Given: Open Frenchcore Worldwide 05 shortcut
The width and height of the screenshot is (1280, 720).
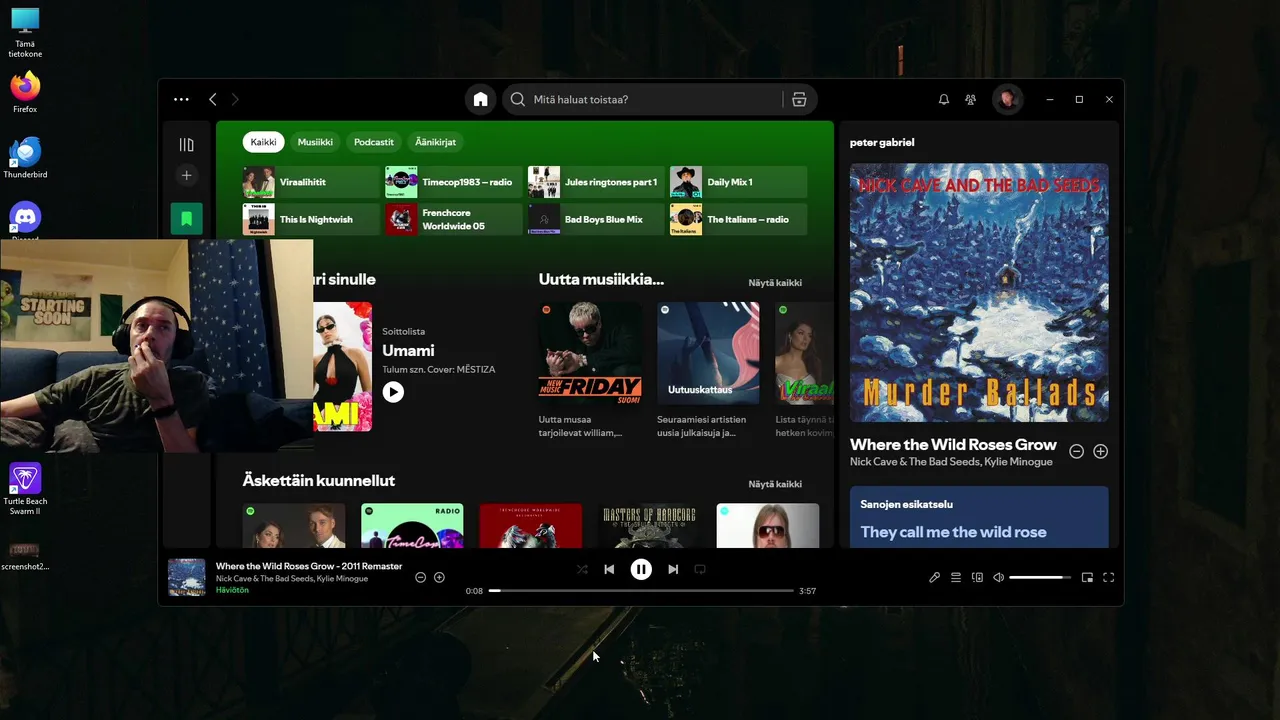Looking at the screenshot, I should coord(454,219).
